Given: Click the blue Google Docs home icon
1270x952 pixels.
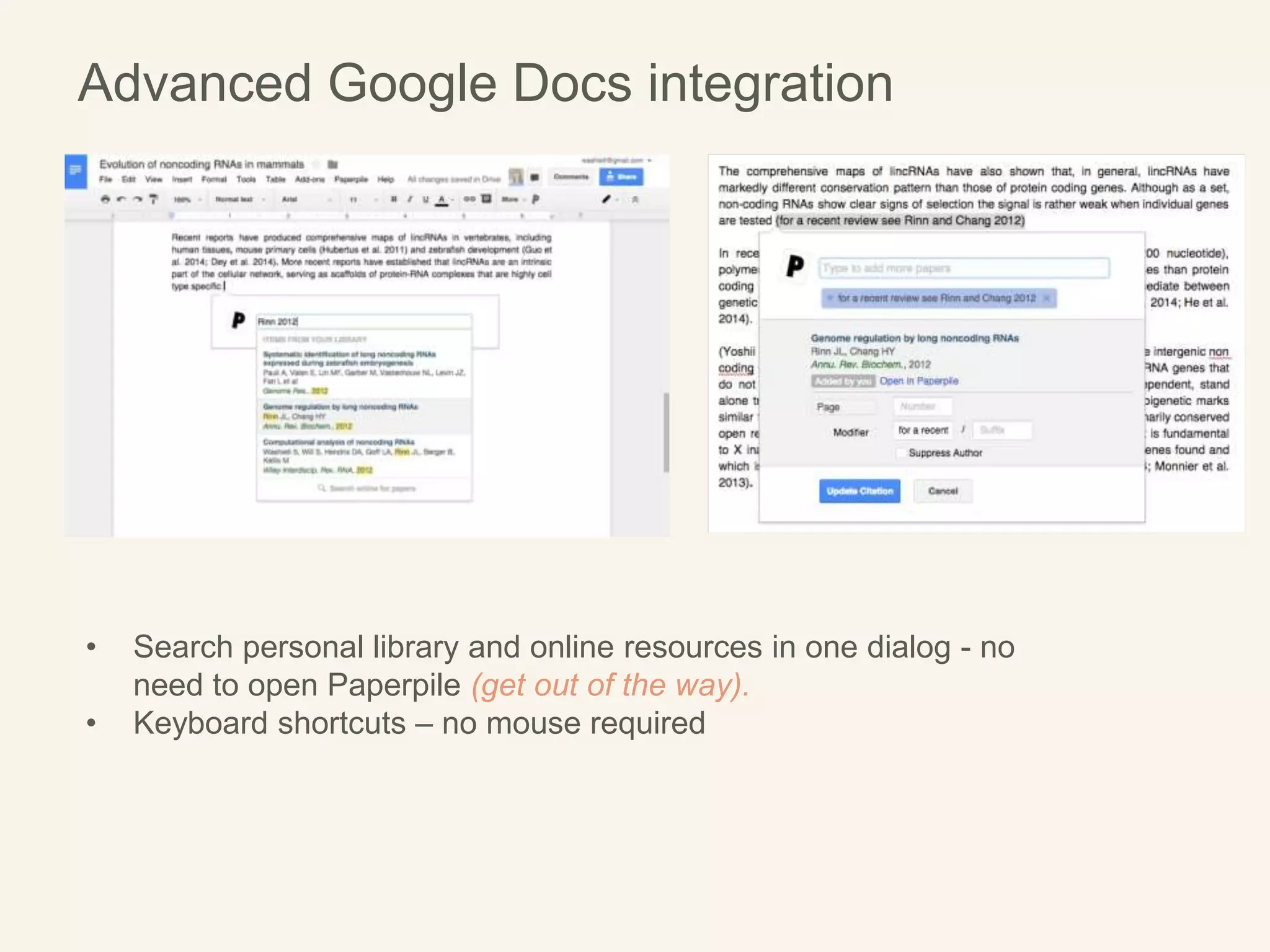Looking at the screenshot, I should [76, 171].
